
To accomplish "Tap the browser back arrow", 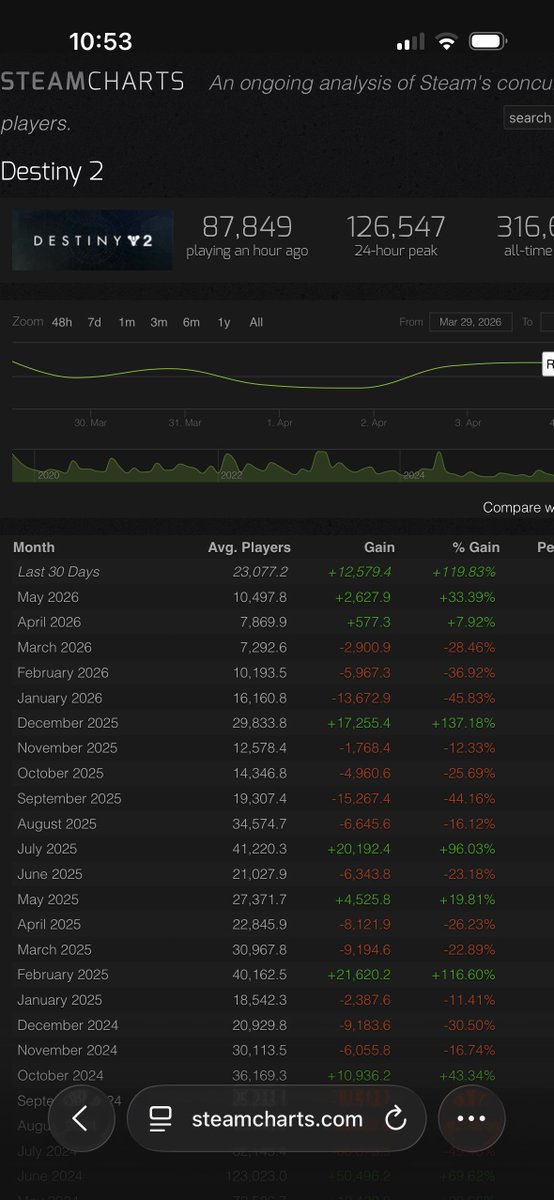I will pyautogui.click(x=80, y=1119).
